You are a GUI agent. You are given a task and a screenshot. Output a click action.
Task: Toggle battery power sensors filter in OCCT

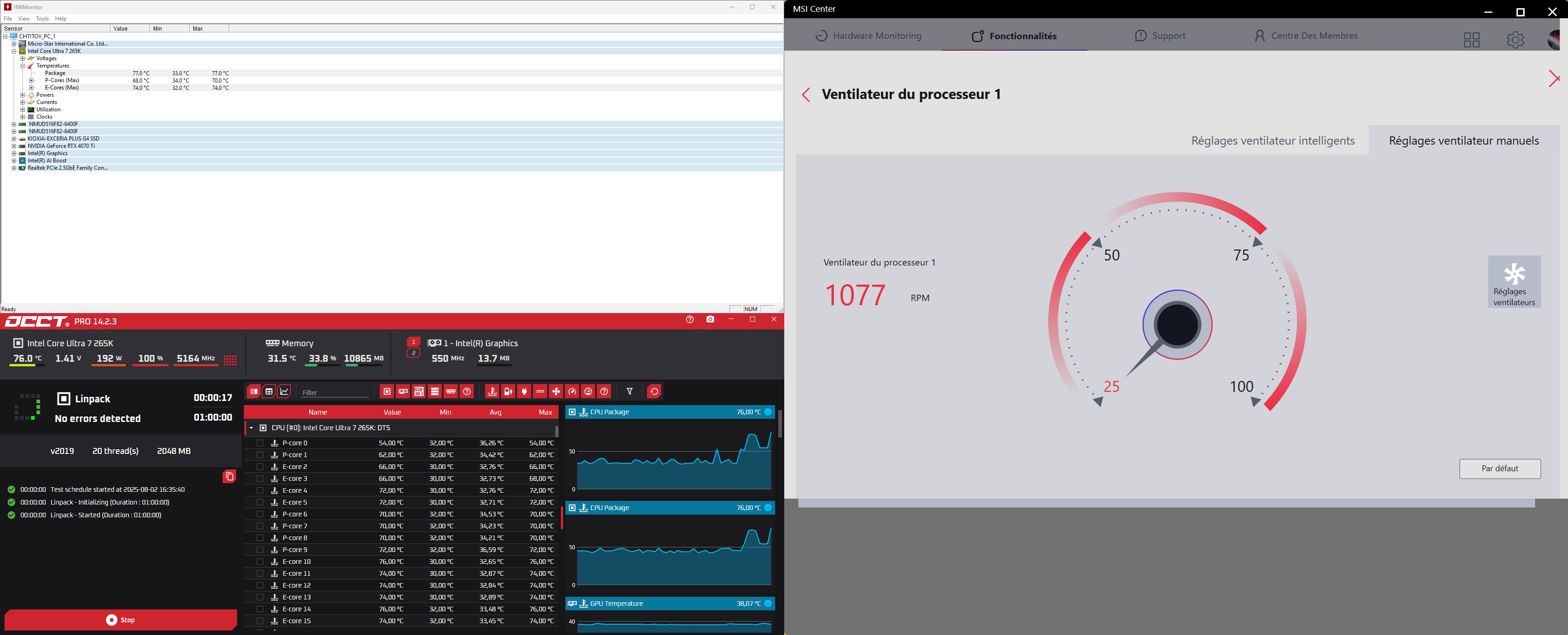point(508,391)
